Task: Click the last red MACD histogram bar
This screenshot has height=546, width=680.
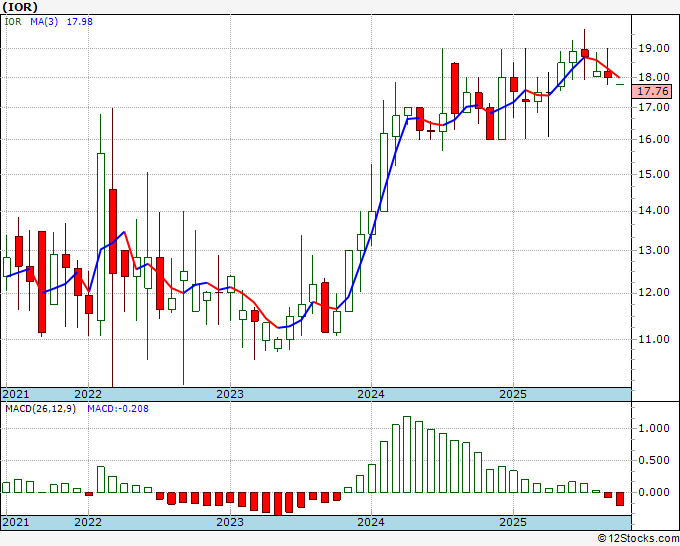Action: point(620,499)
